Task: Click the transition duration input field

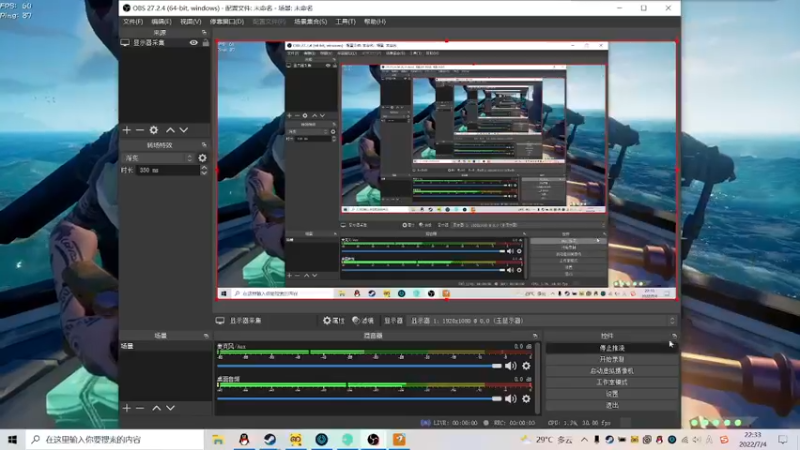Action: 168,170
